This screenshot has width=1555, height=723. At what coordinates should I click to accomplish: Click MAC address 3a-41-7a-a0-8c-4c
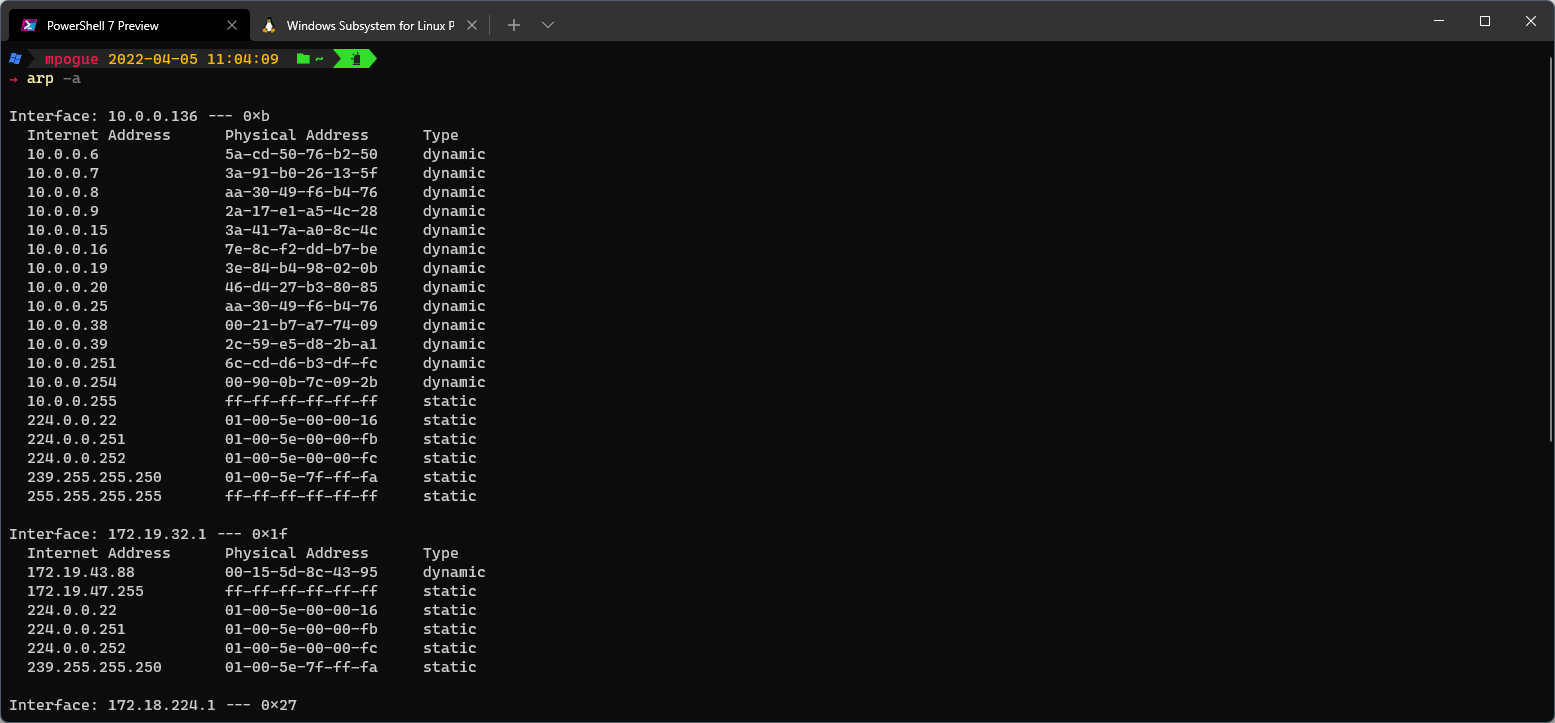point(301,230)
